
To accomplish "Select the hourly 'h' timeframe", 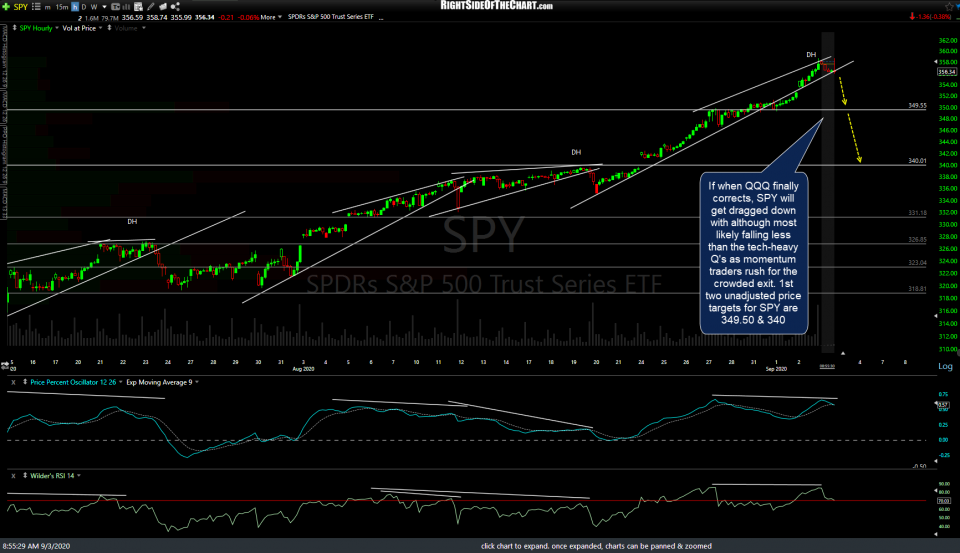I will click(75, 7).
